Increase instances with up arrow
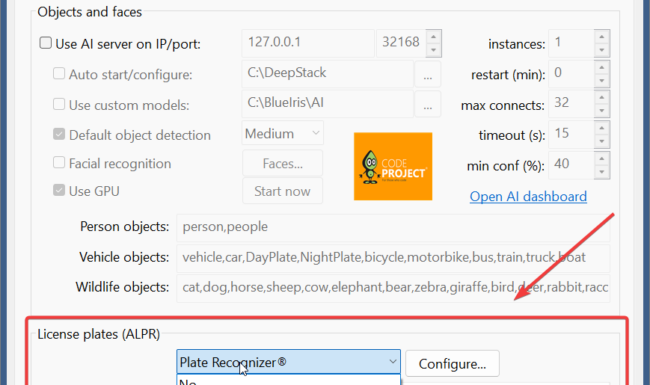The height and width of the screenshot is (385, 650). pos(602,37)
